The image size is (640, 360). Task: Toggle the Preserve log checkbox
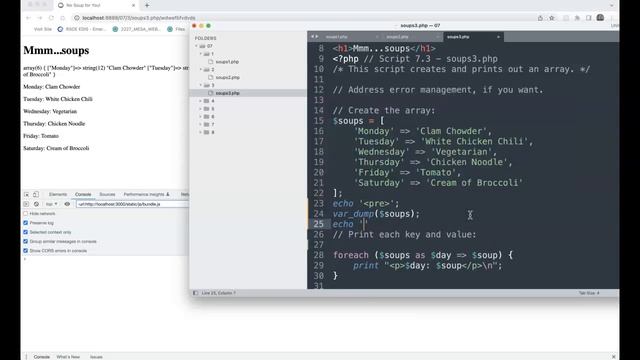tap(26, 223)
